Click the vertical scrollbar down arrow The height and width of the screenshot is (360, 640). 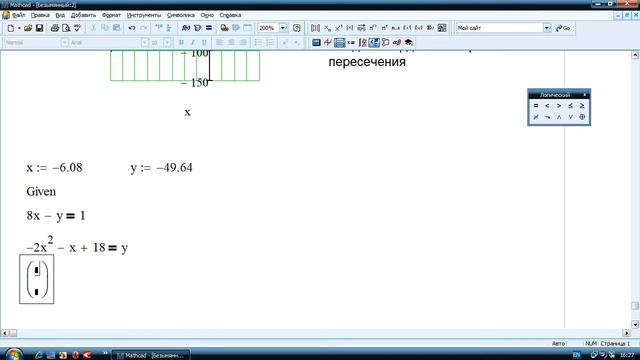(x=635, y=324)
